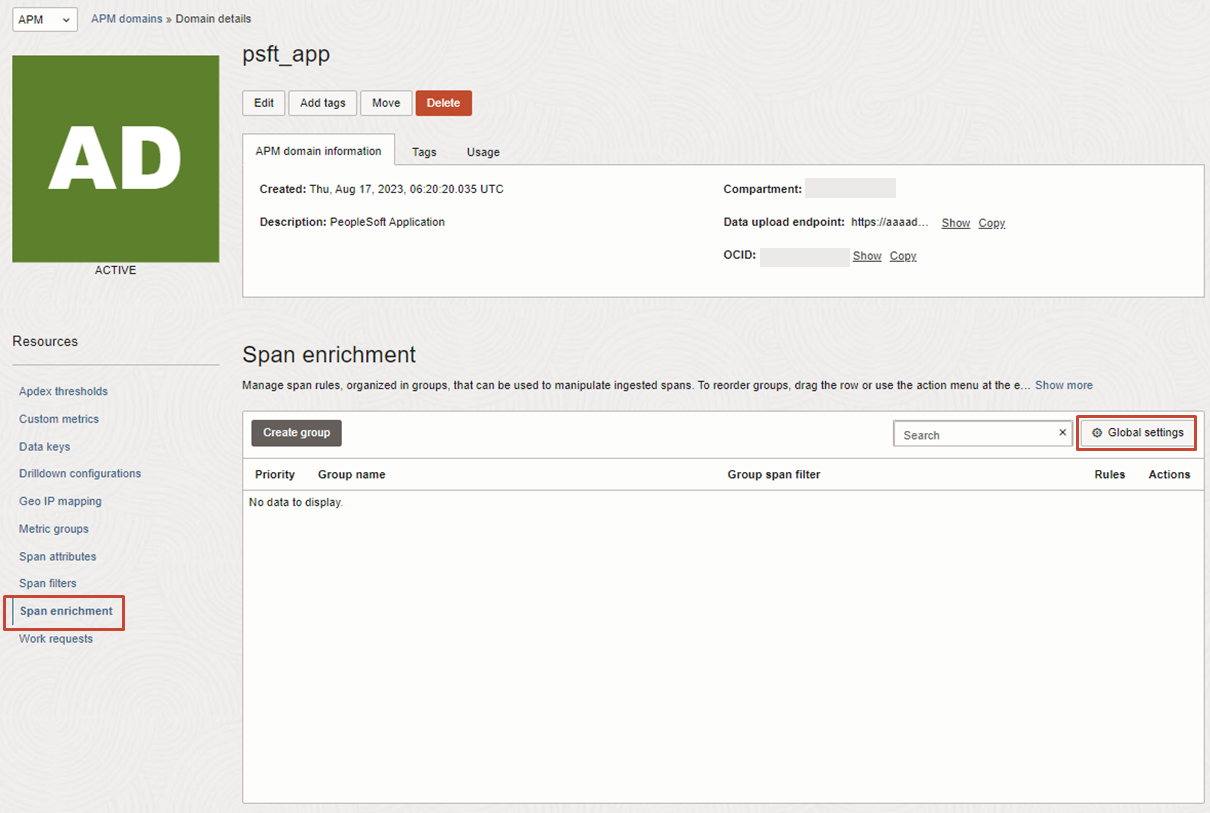The width and height of the screenshot is (1210, 813).
Task: Copy the domain OCID
Action: (x=902, y=256)
